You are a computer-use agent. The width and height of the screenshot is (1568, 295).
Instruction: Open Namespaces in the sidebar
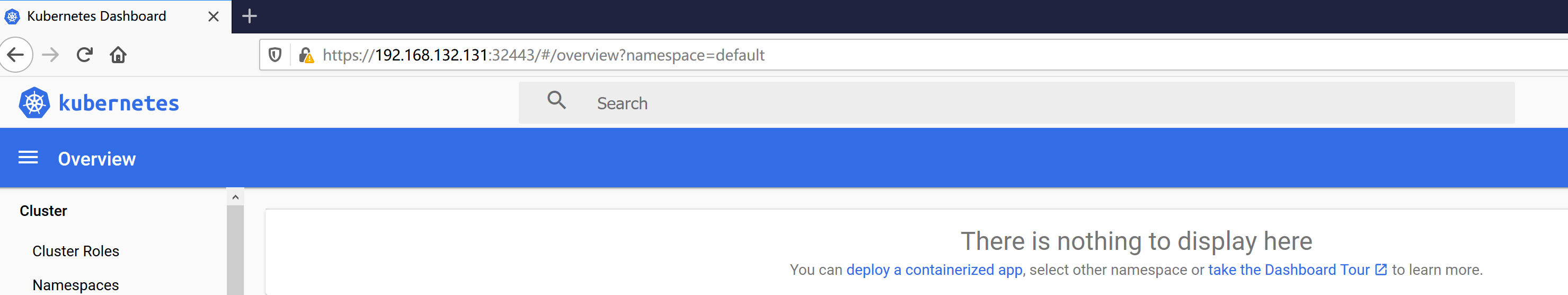pyautogui.click(x=75, y=284)
